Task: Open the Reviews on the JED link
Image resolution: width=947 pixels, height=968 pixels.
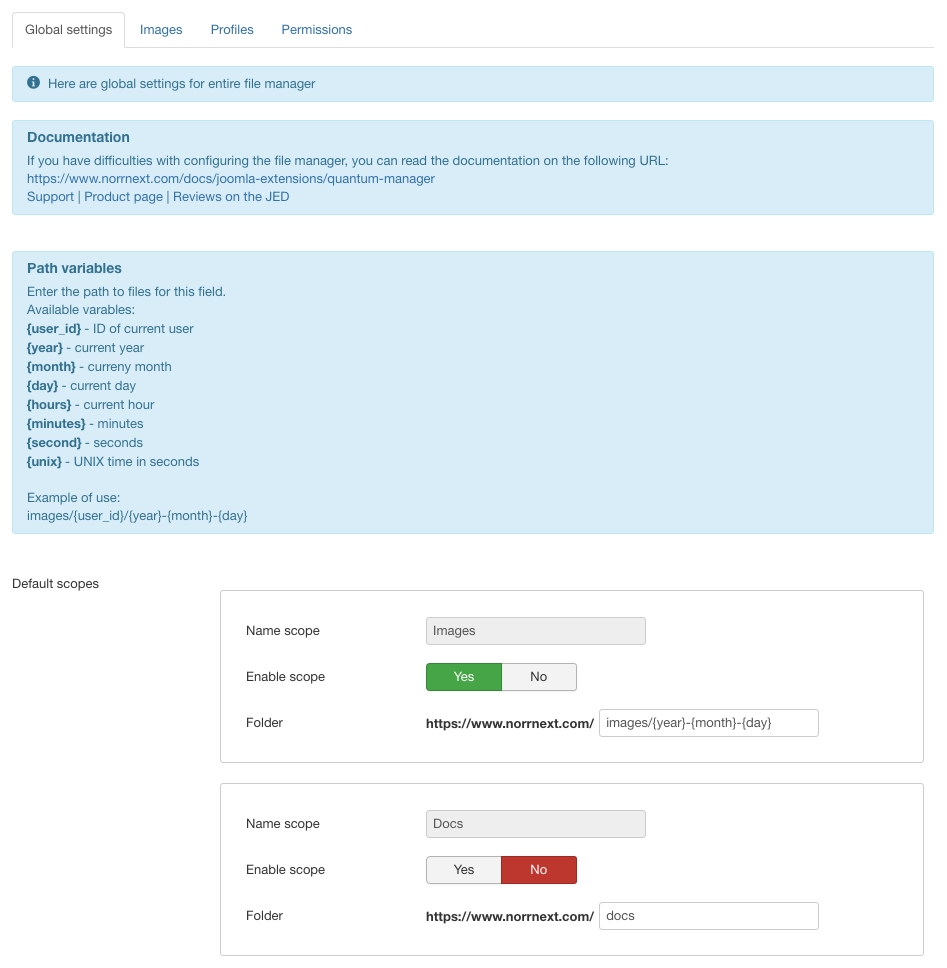Action: [231, 197]
